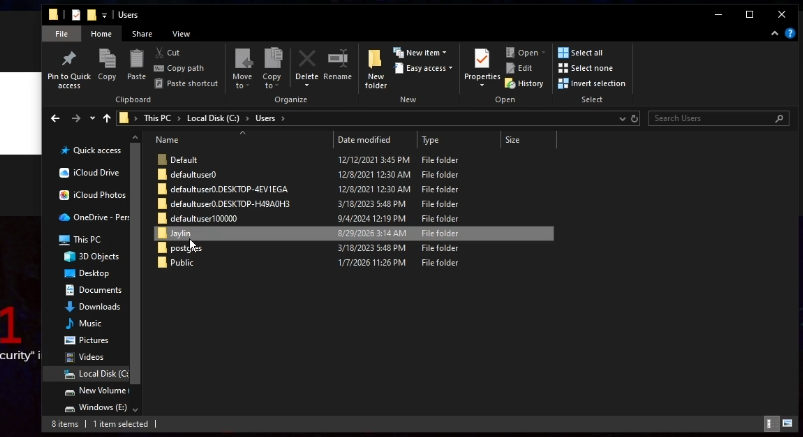Open the File menu tab
803x437 pixels.
click(x=61, y=34)
